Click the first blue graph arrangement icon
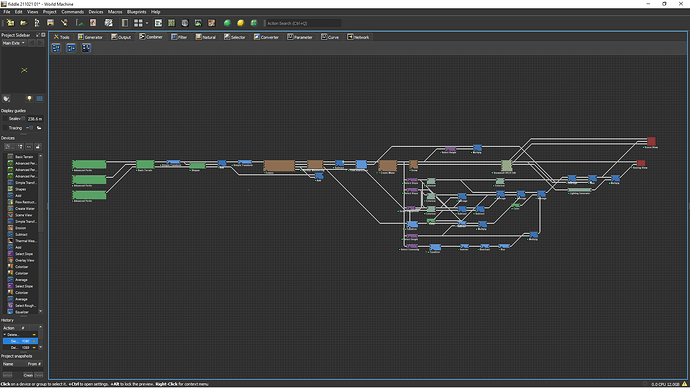 pyautogui.click(x=56, y=48)
